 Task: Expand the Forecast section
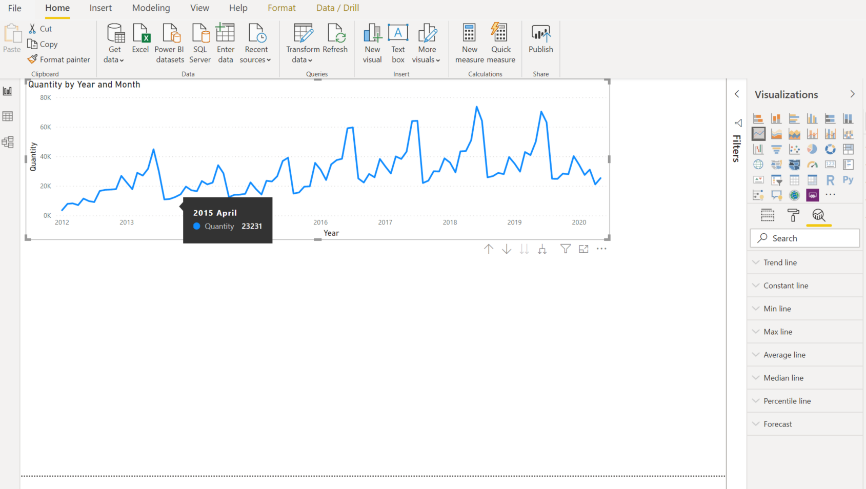point(806,424)
